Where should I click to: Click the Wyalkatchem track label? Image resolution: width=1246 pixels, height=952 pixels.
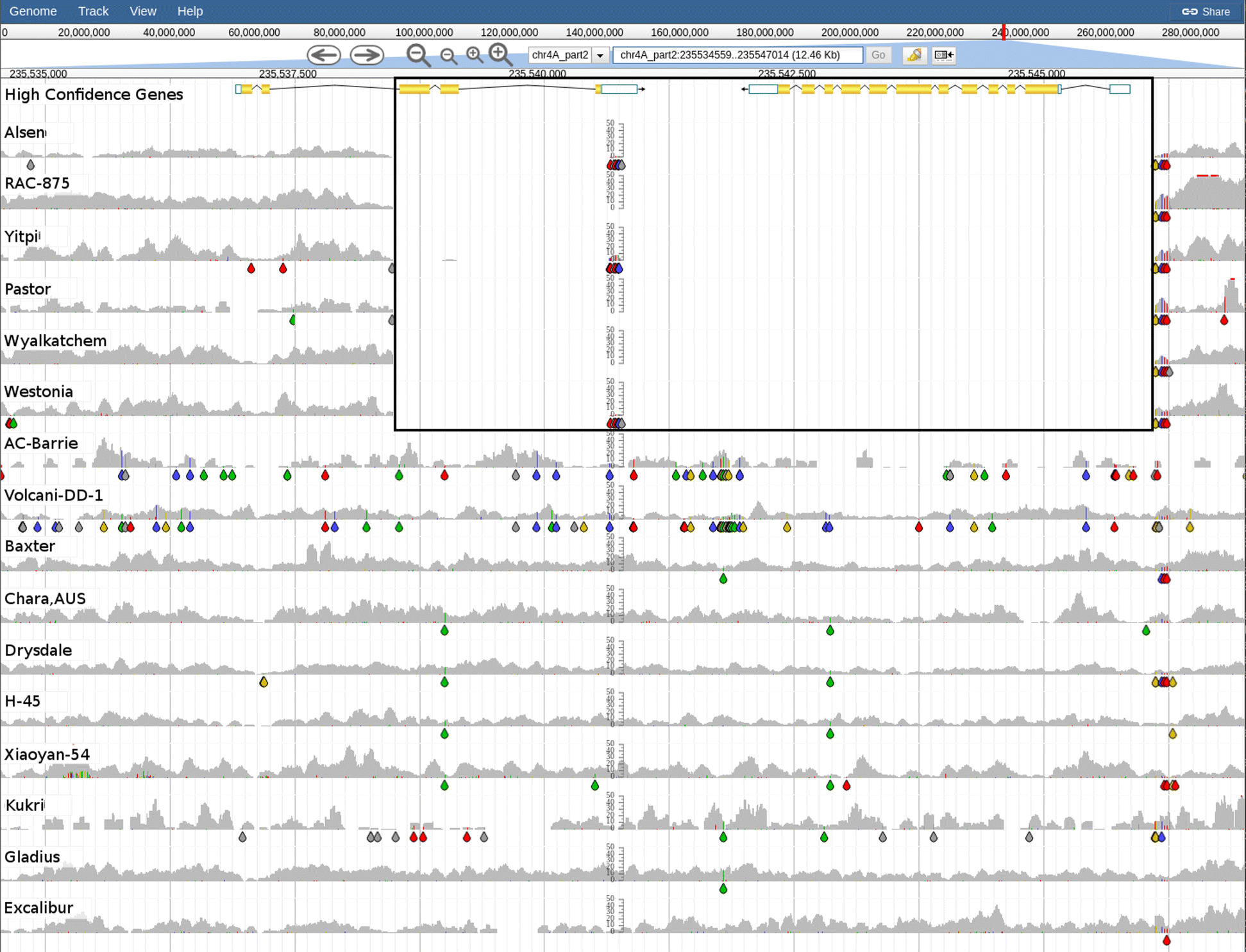[x=55, y=341]
